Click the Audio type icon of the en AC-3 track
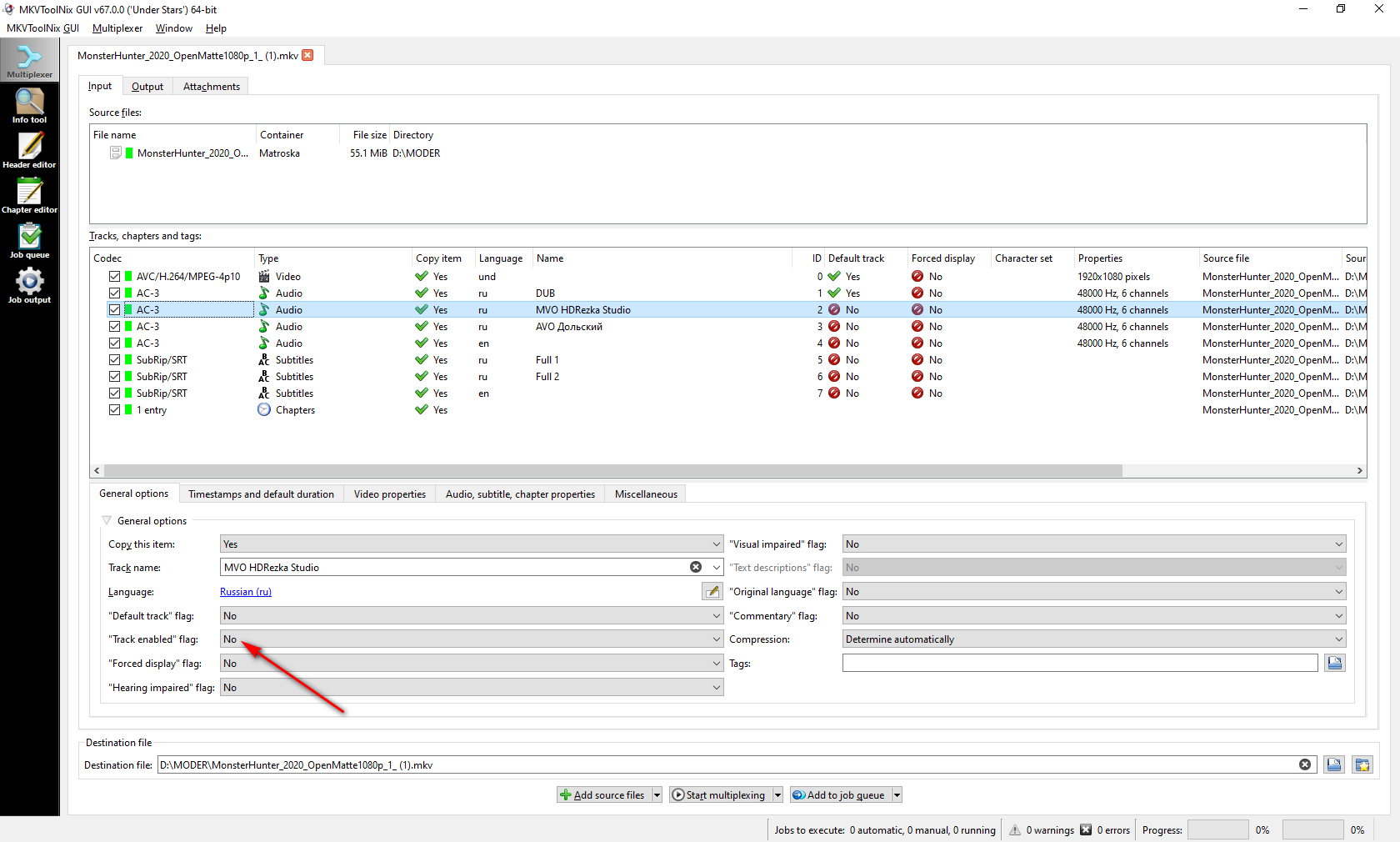Viewport: 1400px width, 842px height. (x=264, y=343)
